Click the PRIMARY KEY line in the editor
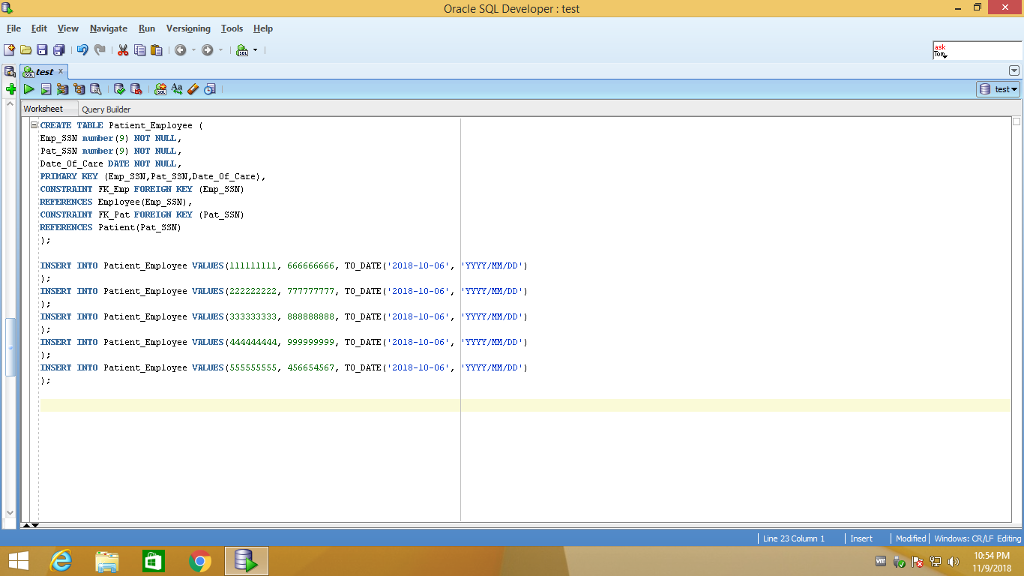Viewport: 1024px width, 576px height. click(x=153, y=176)
